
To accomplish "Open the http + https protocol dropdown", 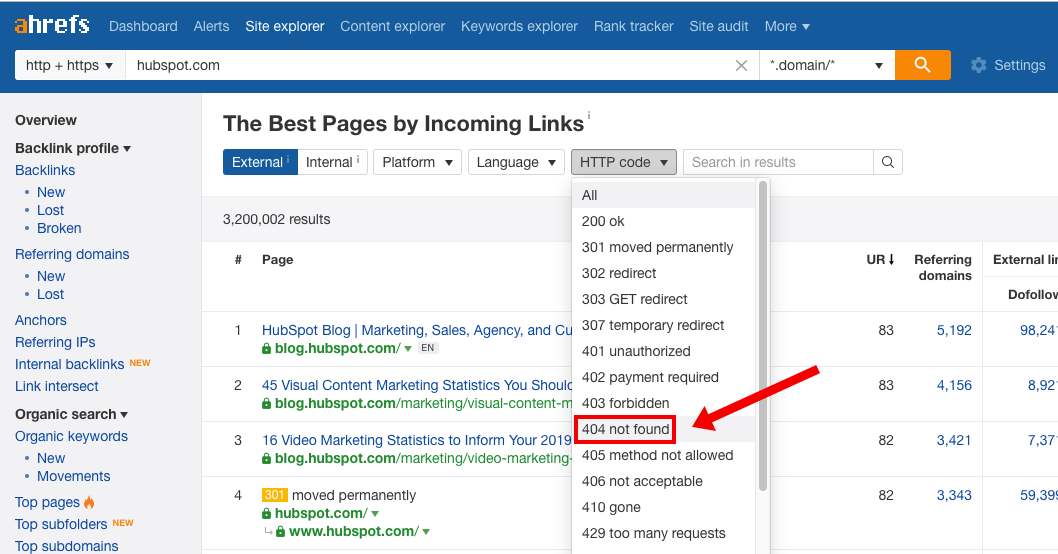I will click(x=70, y=65).
